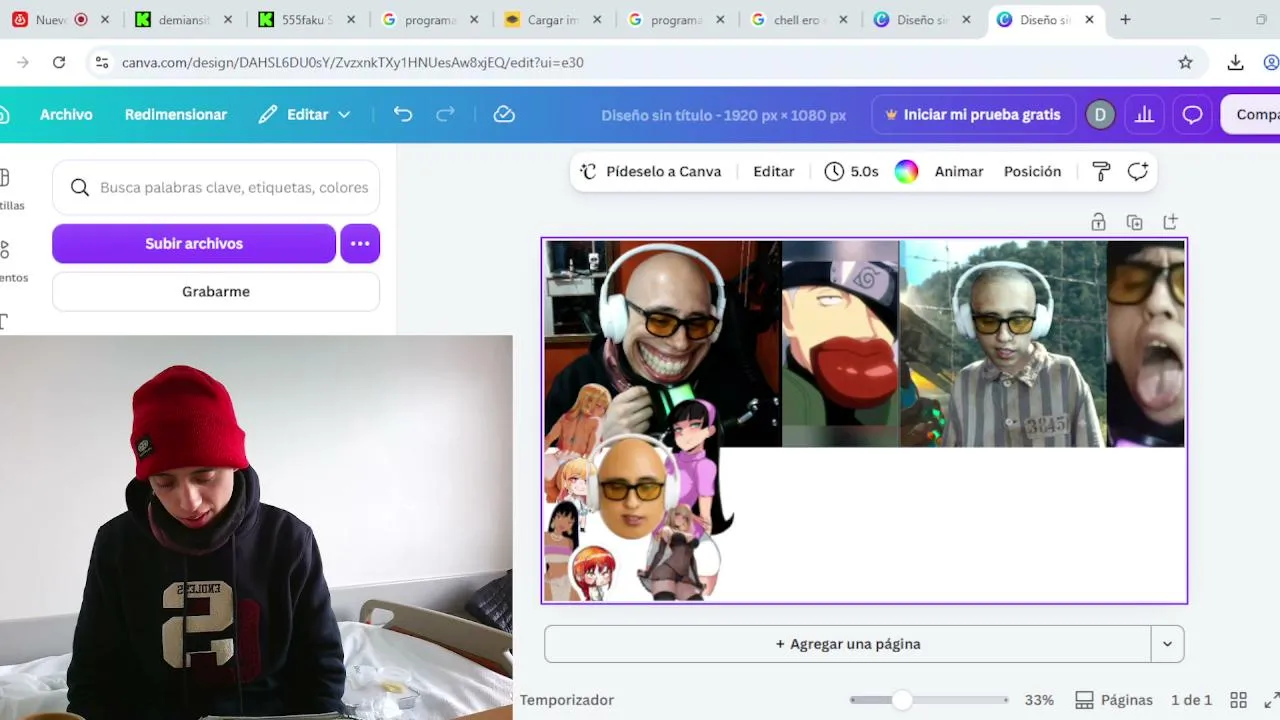Click the browser address bar URL
The width and height of the screenshot is (1280, 720).
click(353, 62)
